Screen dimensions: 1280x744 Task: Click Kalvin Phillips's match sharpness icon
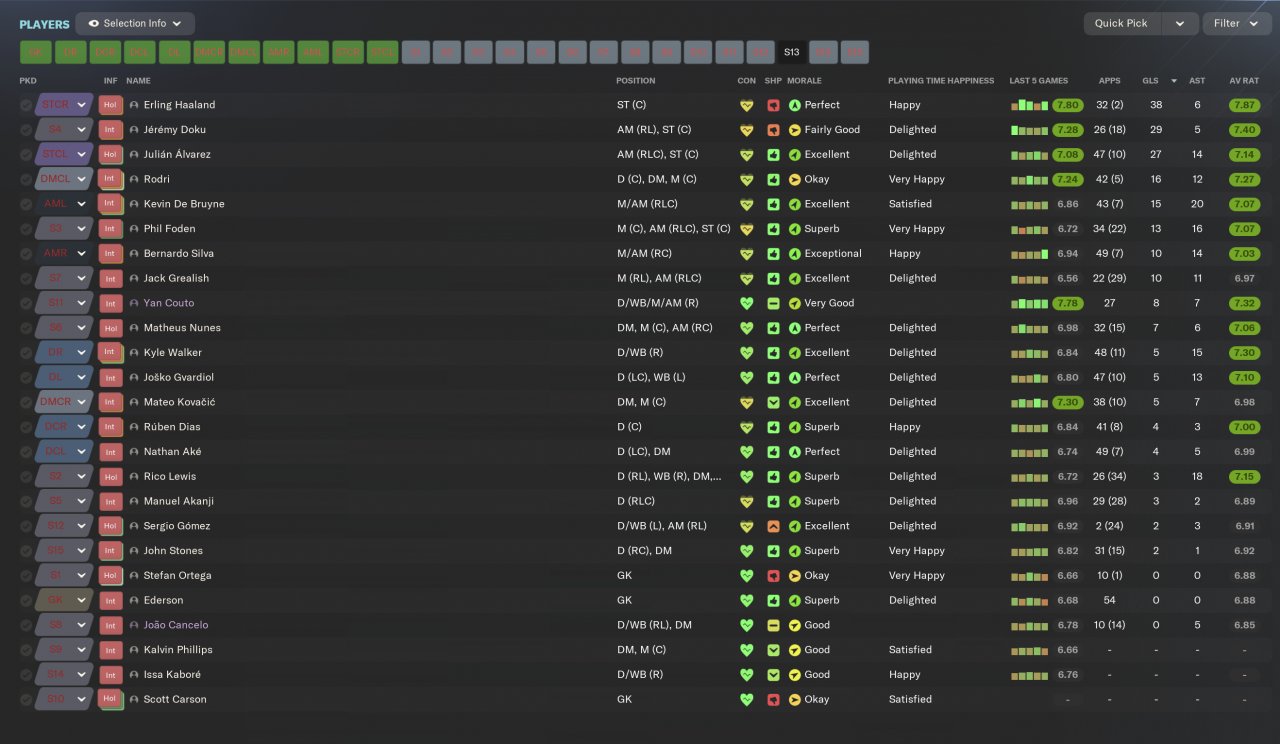[773, 650]
